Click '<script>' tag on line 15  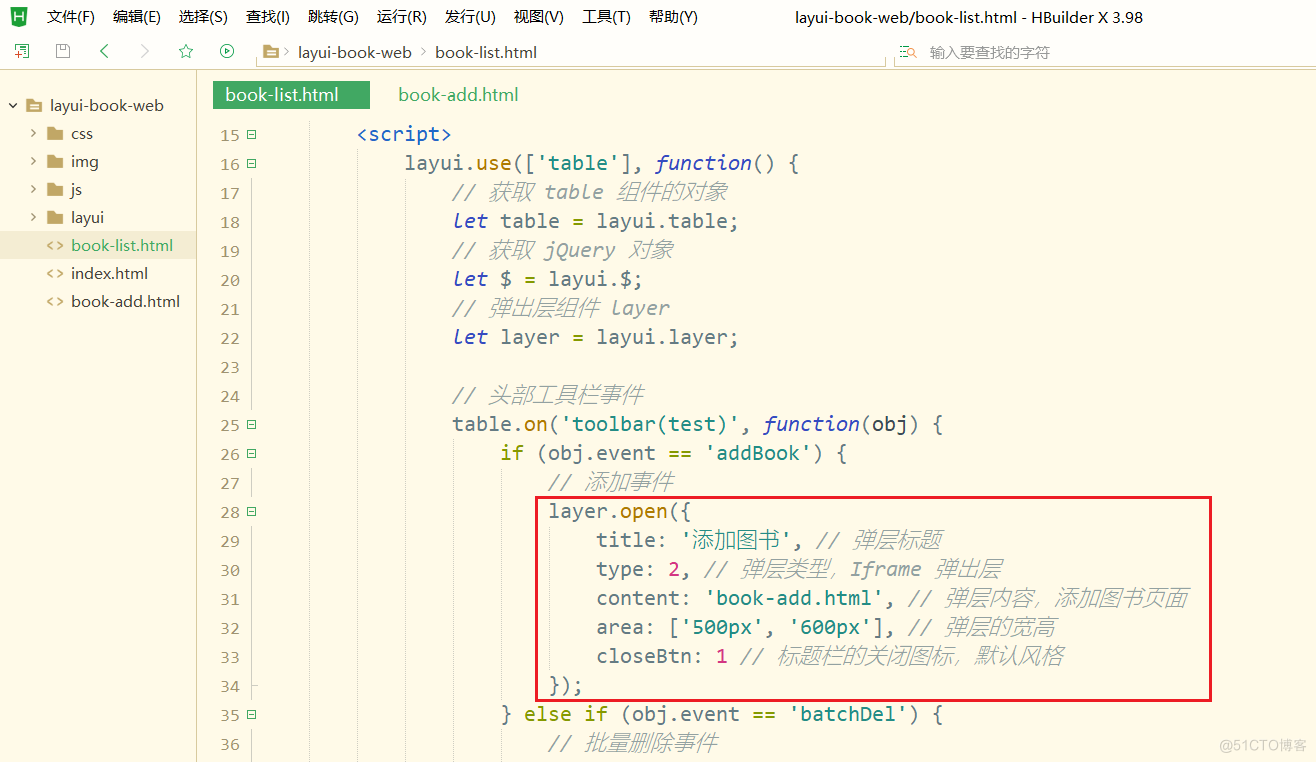(x=404, y=134)
